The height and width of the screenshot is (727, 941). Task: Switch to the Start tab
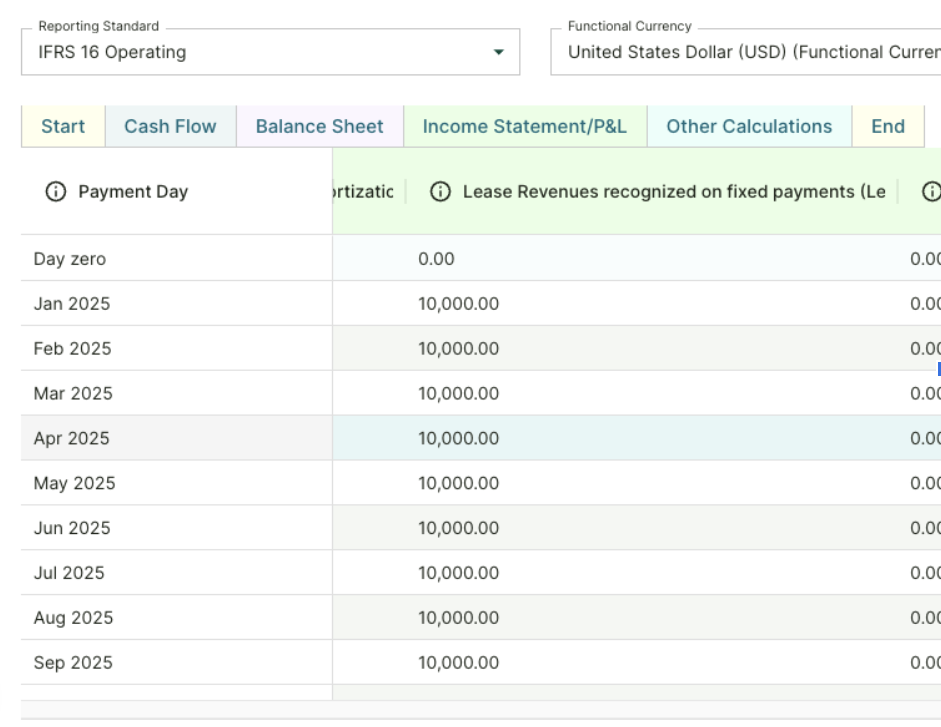coord(63,127)
